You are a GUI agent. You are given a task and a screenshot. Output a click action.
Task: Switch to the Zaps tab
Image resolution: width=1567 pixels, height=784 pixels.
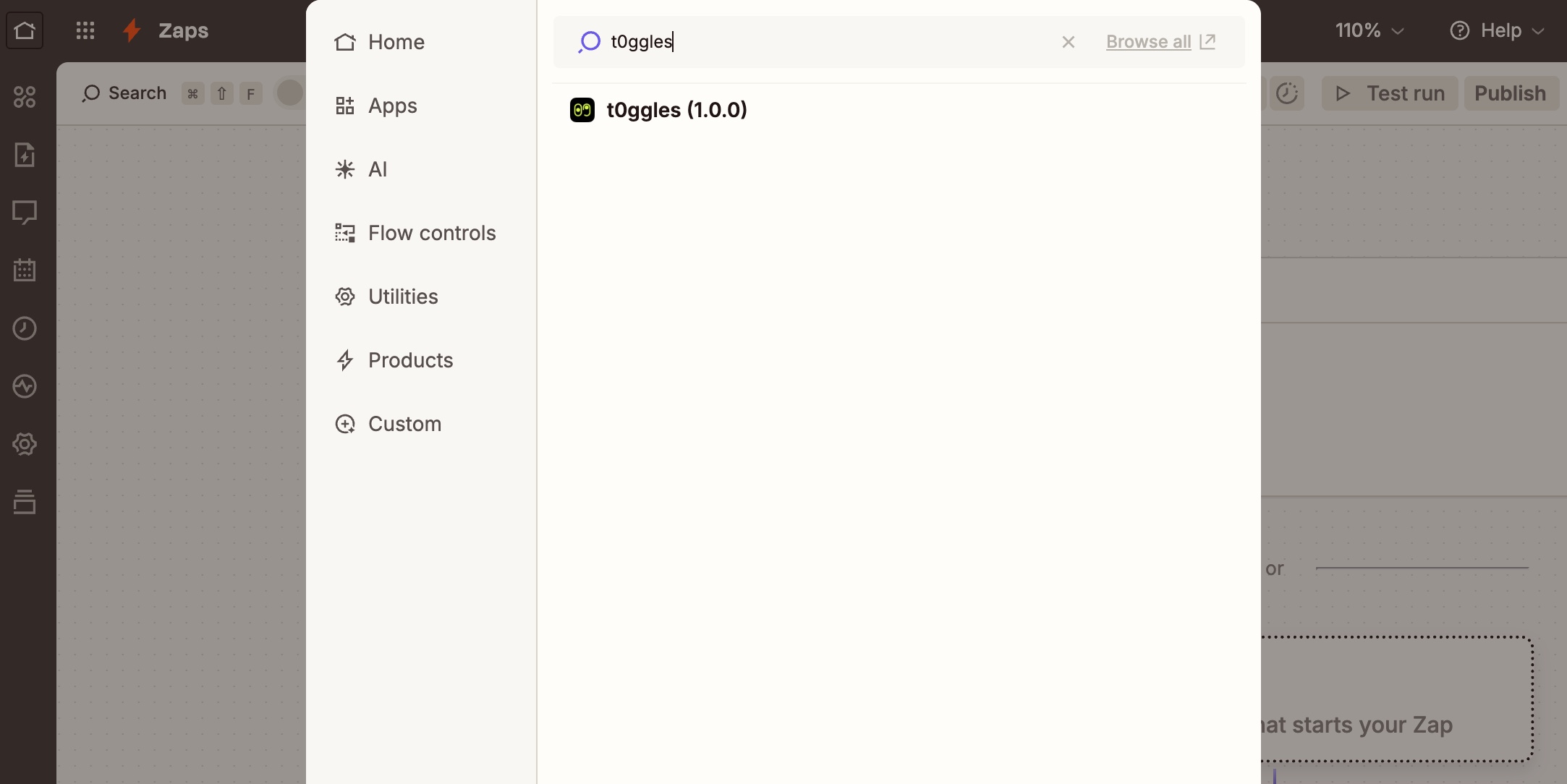tap(182, 30)
